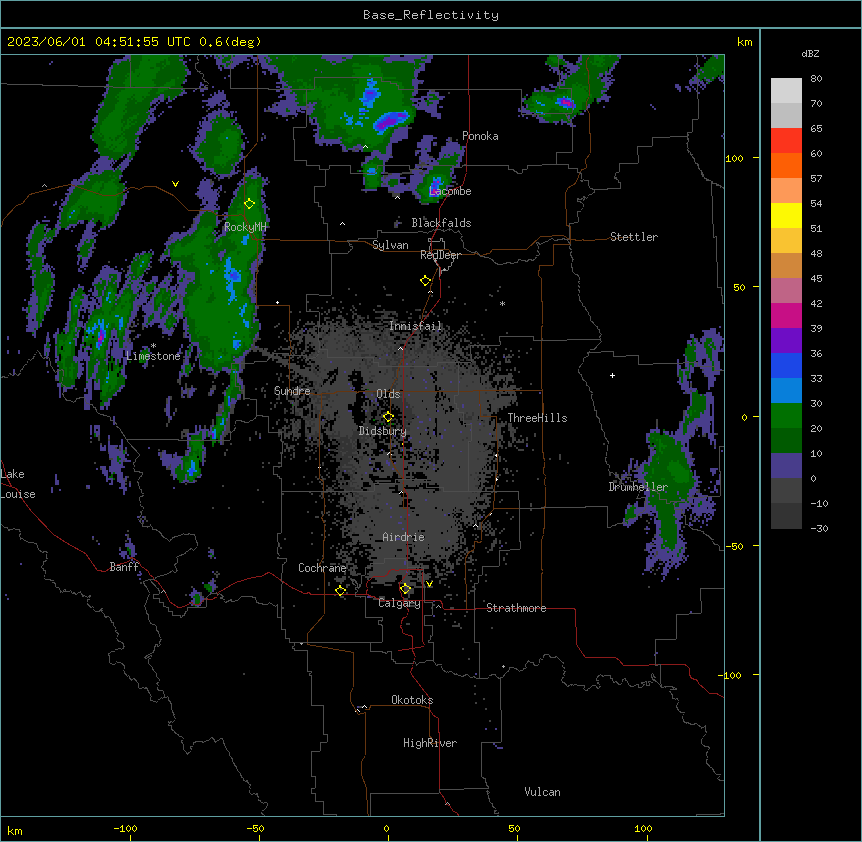The width and height of the screenshot is (862, 842).
Task: Pick the slate-purple 0–10 dBZ legend swatch
Action: coord(786,466)
